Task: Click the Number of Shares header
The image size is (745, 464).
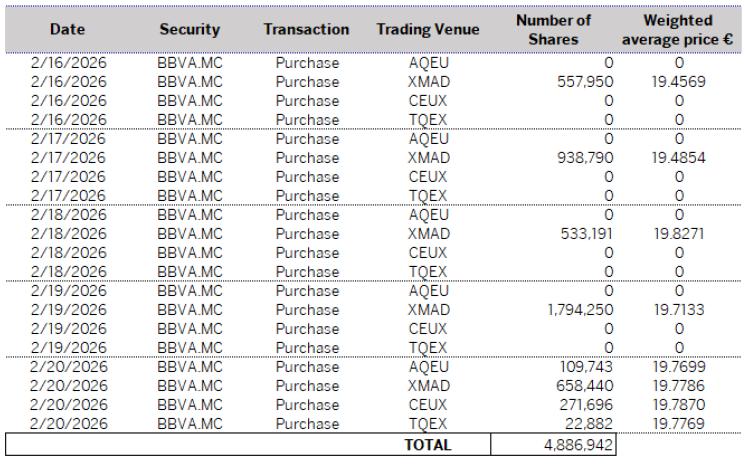Action: [553, 30]
